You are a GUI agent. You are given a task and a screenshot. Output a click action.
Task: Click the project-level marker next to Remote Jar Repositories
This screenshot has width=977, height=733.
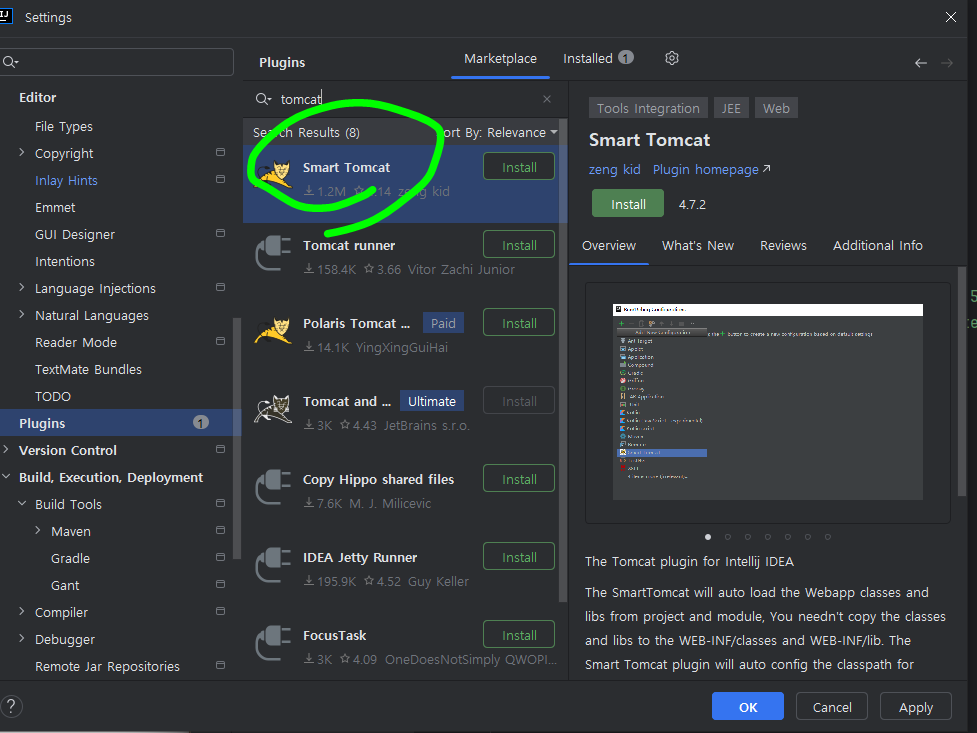click(220, 665)
